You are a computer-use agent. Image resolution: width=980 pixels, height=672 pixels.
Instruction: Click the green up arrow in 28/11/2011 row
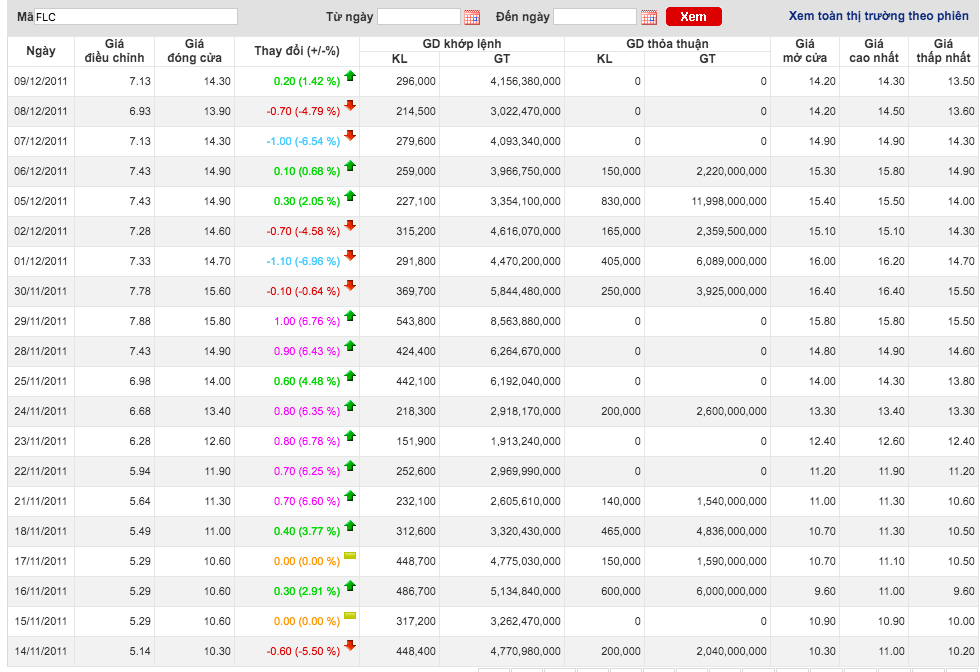[x=350, y=346]
